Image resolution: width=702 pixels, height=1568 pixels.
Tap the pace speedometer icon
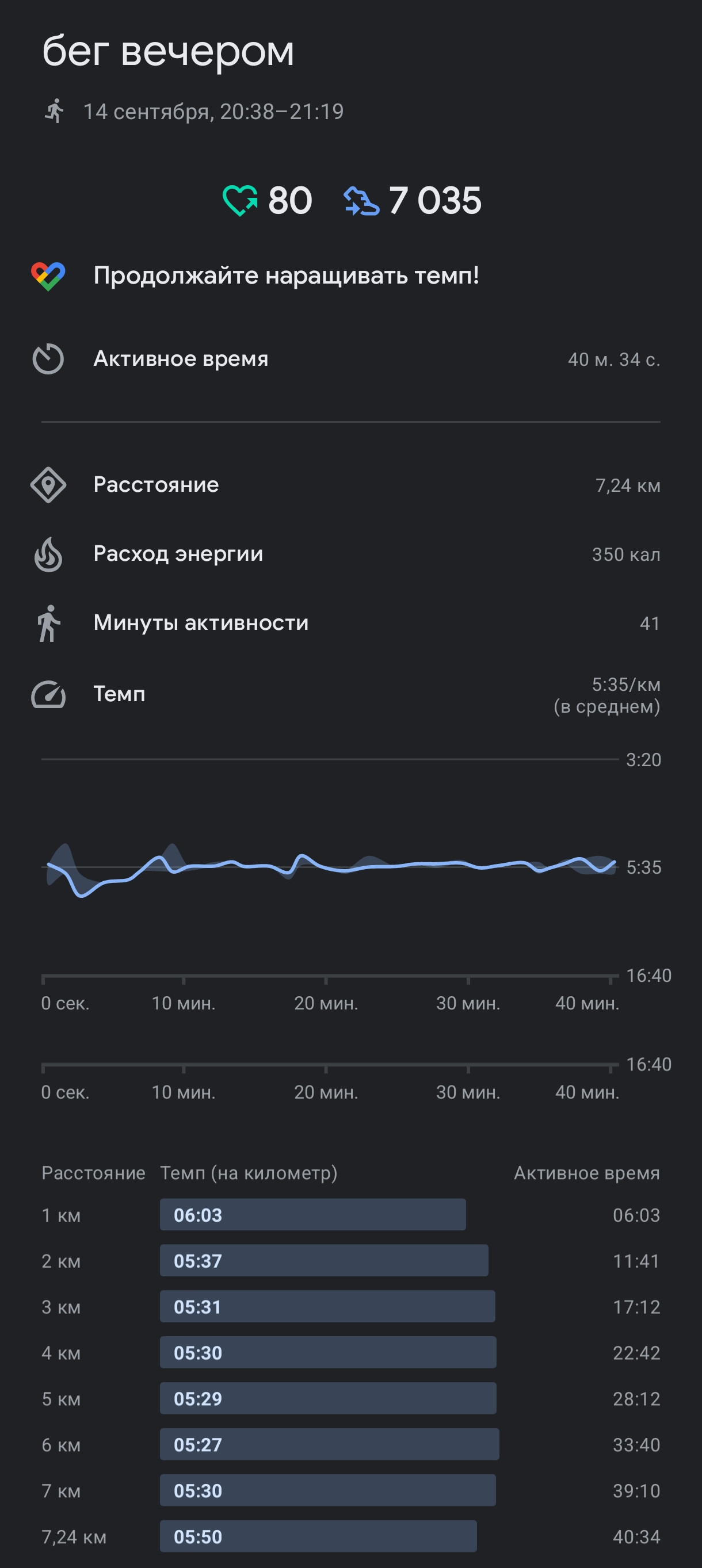click(x=48, y=694)
